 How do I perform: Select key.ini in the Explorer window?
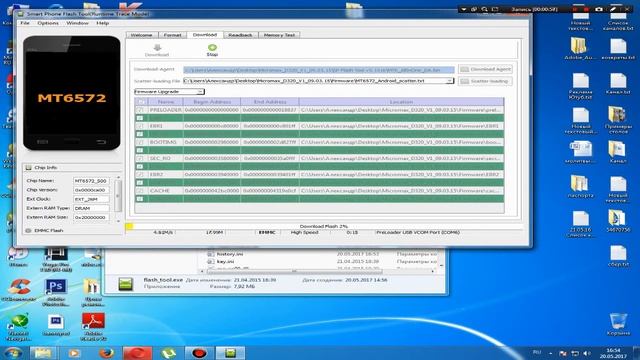point(225,261)
